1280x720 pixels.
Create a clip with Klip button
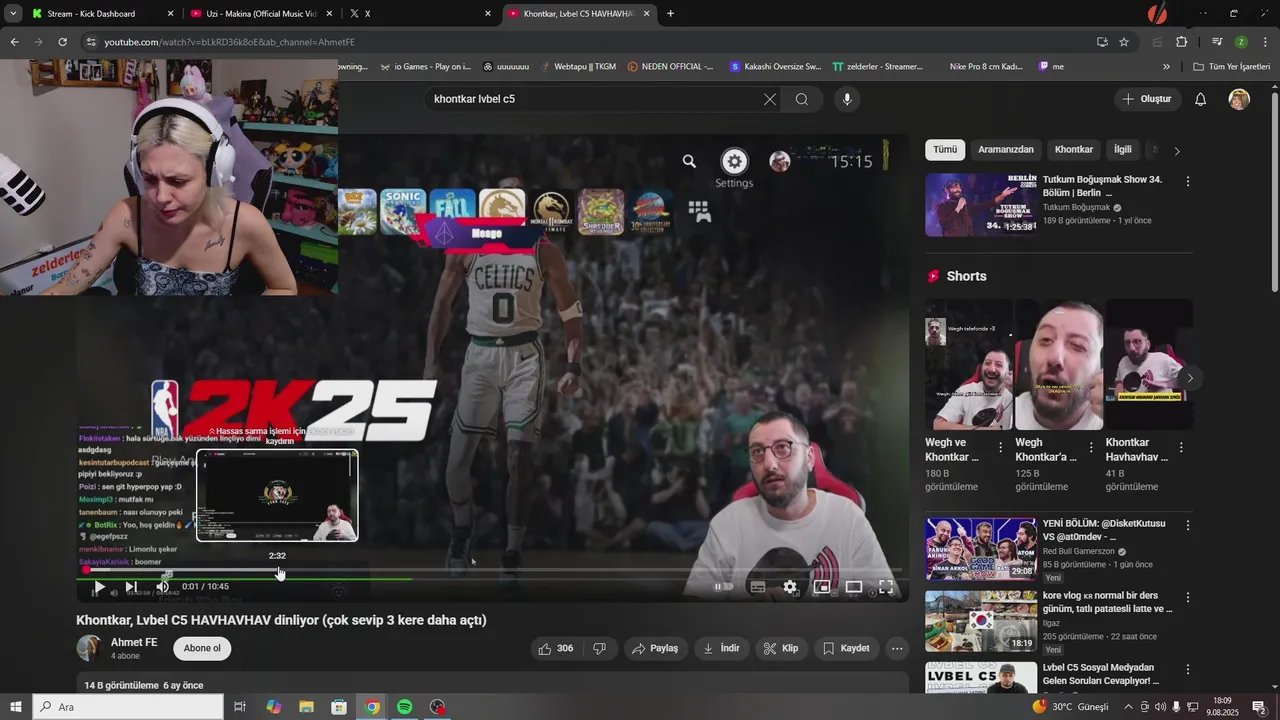tap(781, 648)
